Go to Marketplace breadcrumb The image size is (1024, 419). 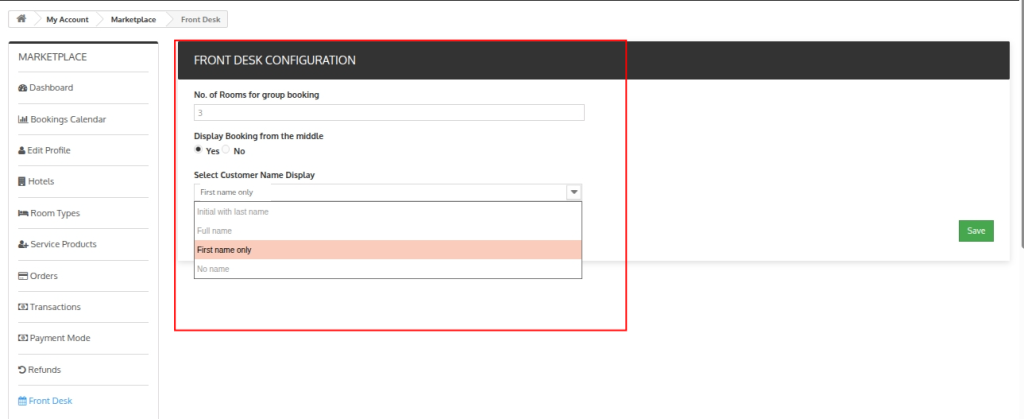(x=133, y=20)
